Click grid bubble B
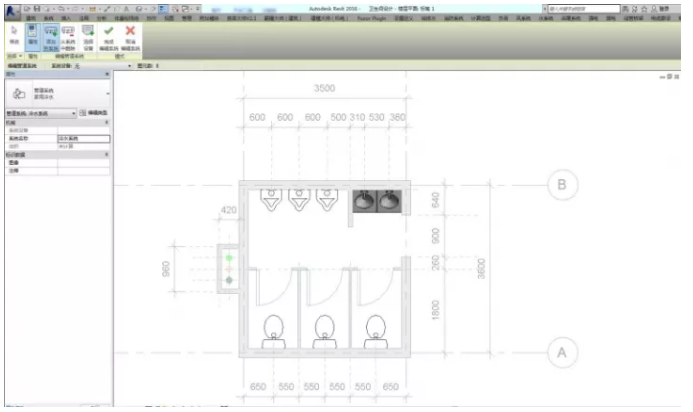Screen dimensions: 693x412 pos(562,185)
